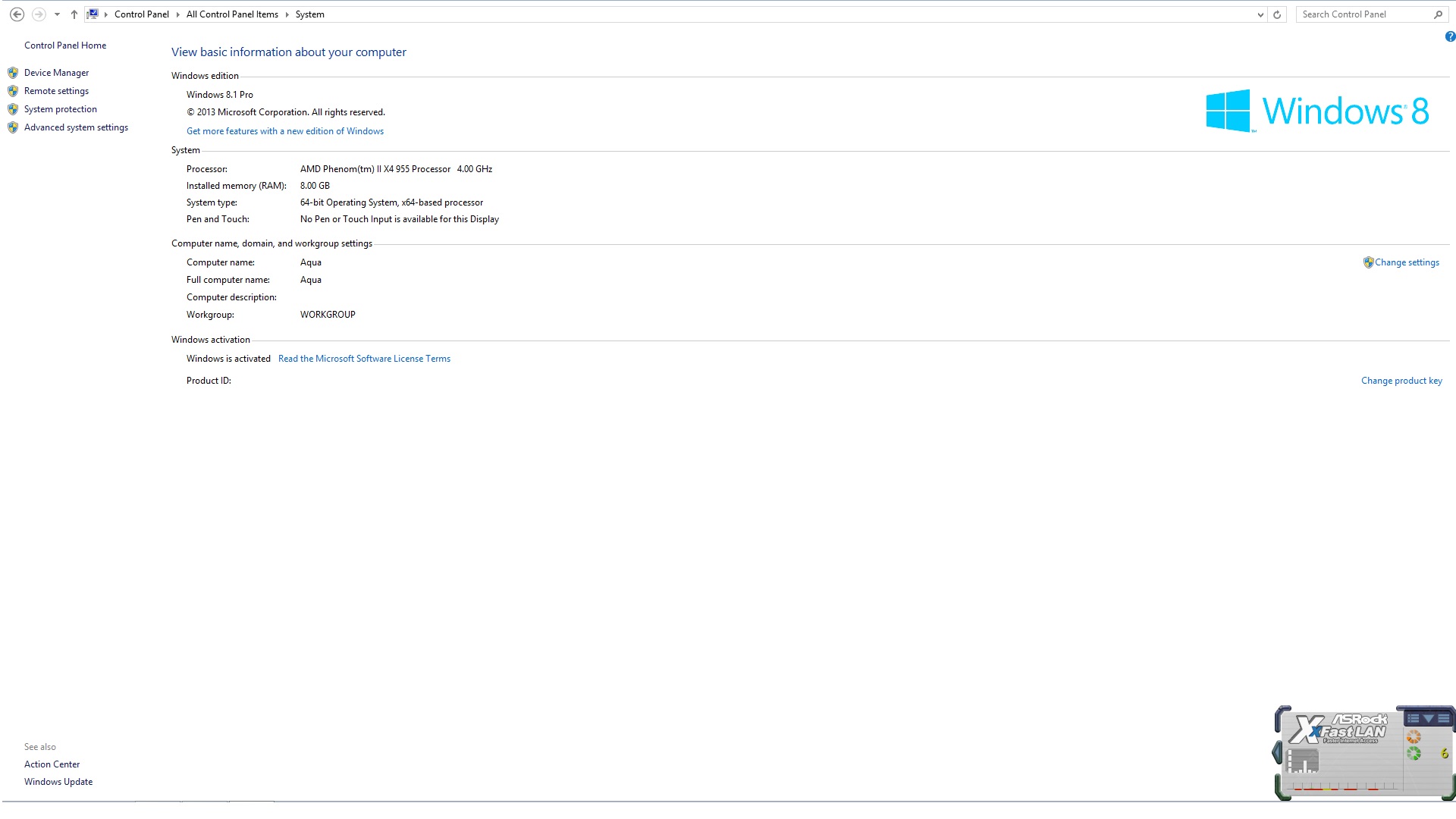
Task: Click the XFast LAN down triangle icon
Action: click(x=1428, y=718)
